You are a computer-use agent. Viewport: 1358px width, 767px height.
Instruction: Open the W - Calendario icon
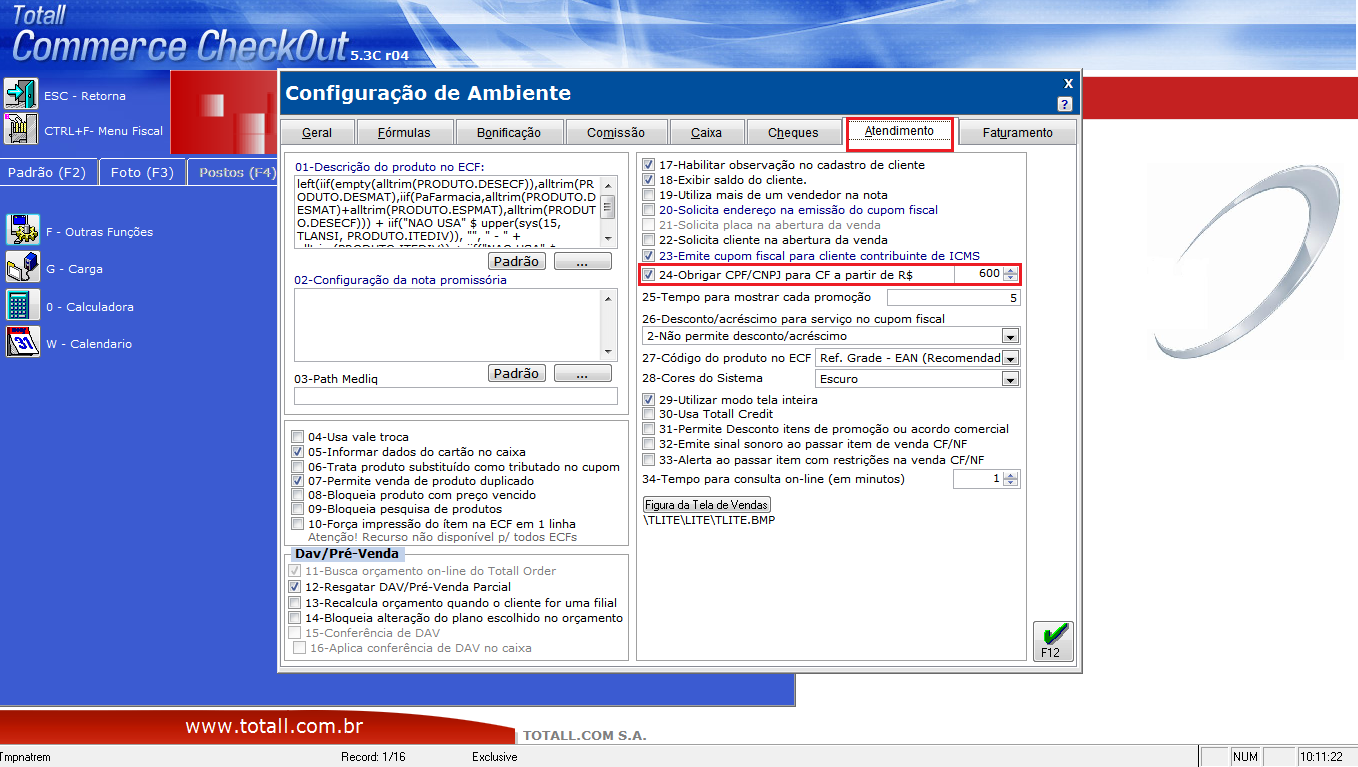click(23, 343)
